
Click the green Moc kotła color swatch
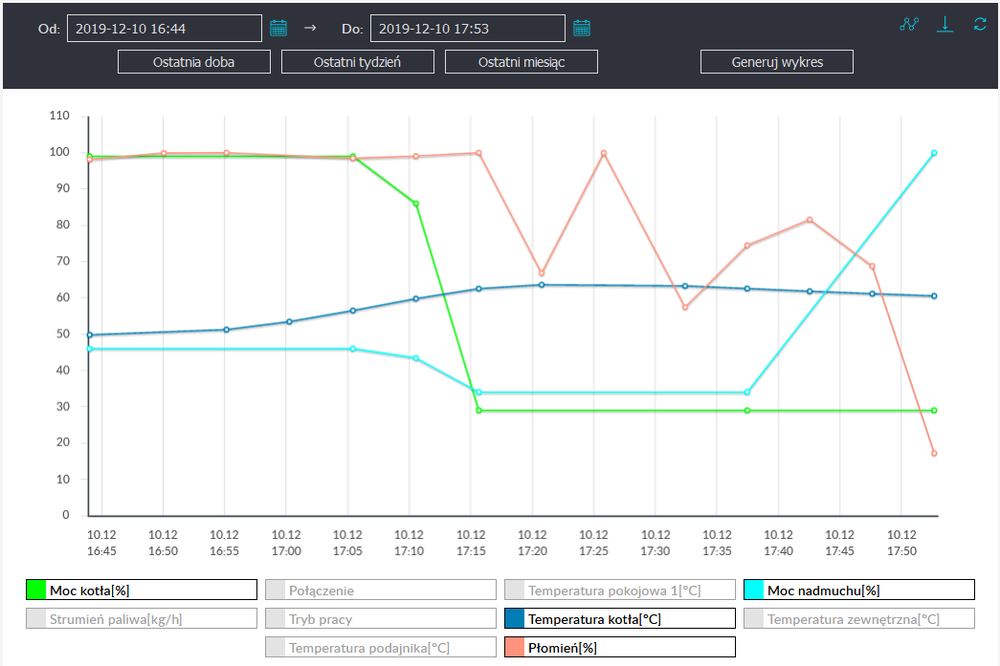(x=36, y=590)
